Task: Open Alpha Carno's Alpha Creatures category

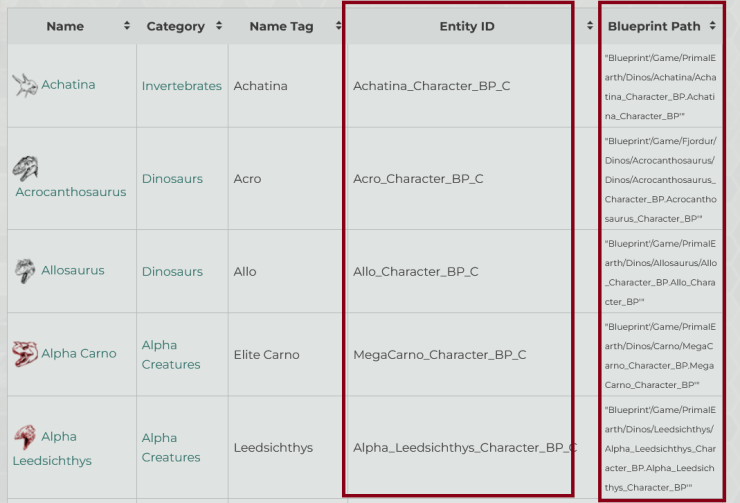Action: 171,354
